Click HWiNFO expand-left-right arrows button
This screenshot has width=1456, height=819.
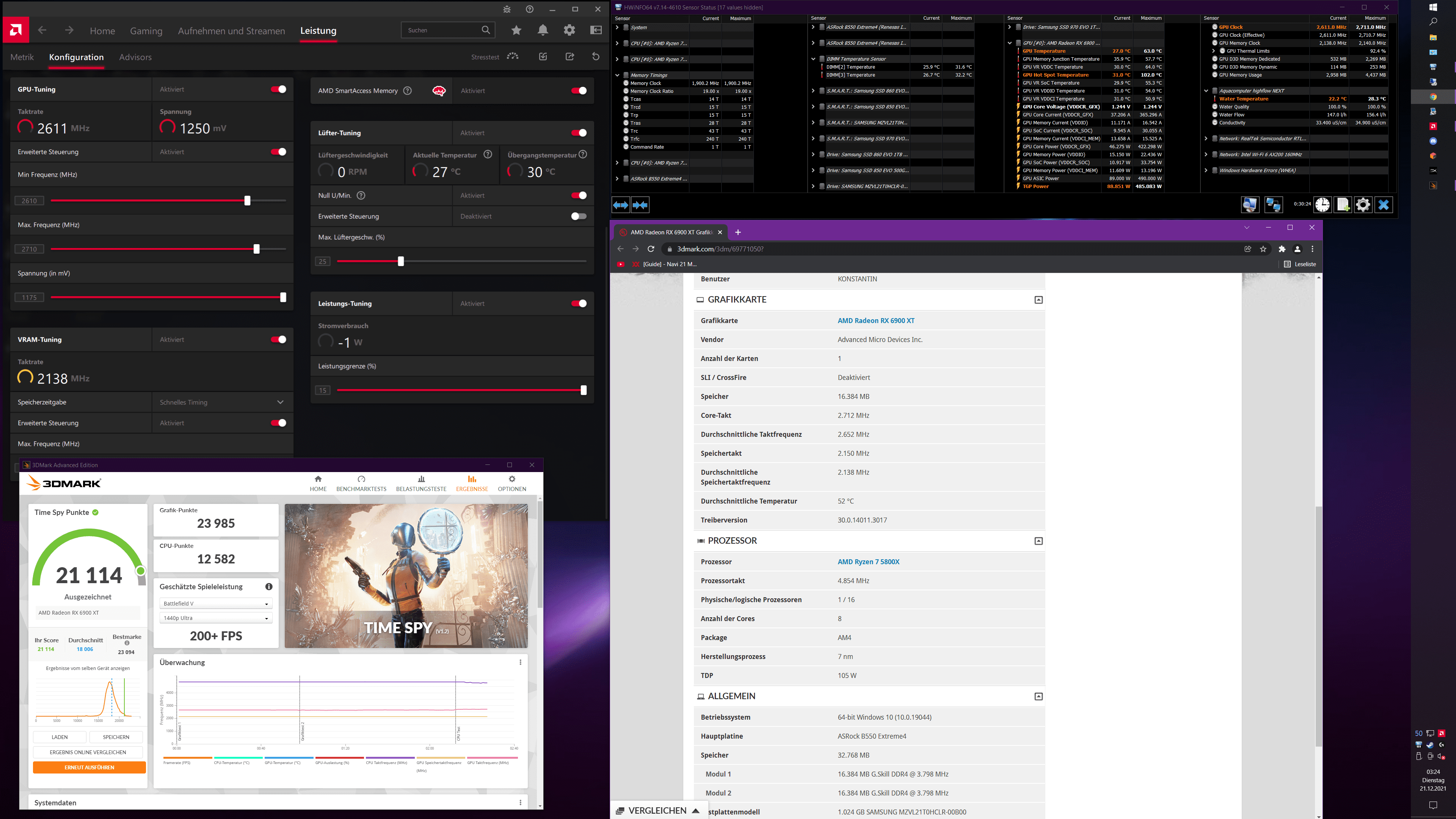coord(621,205)
